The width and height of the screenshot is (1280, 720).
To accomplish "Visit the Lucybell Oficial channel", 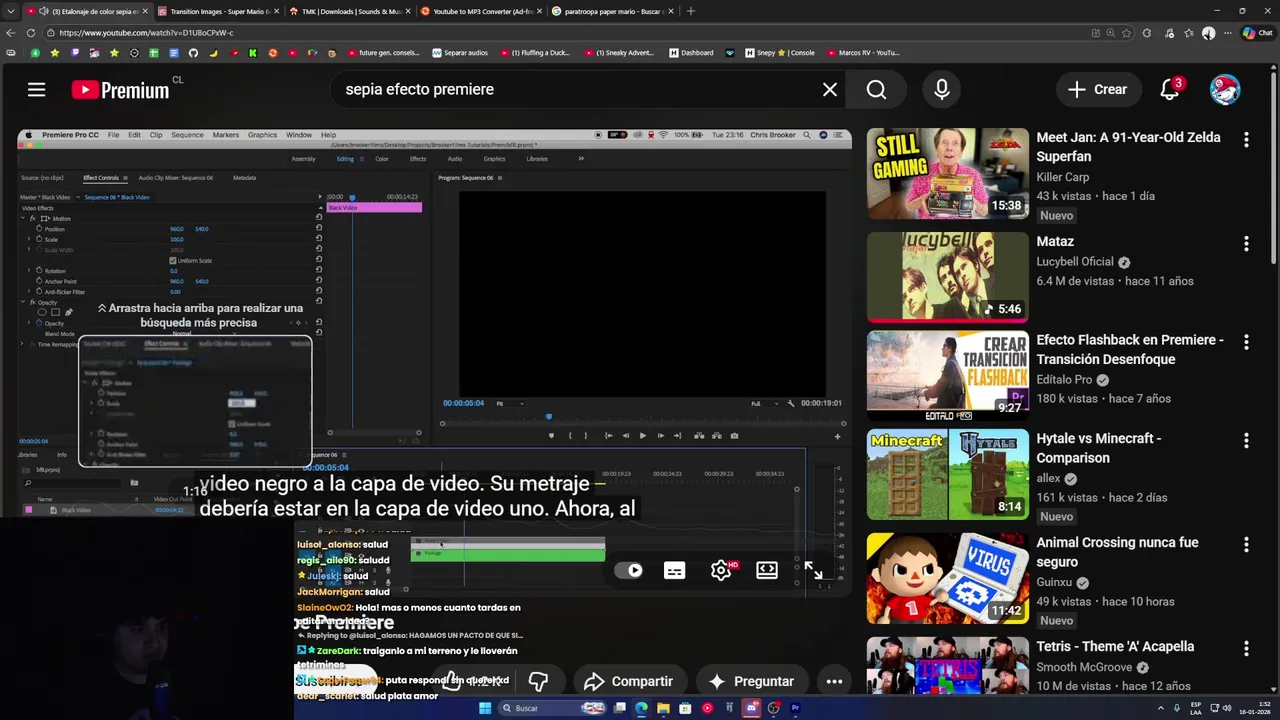I will coord(1075,261).
